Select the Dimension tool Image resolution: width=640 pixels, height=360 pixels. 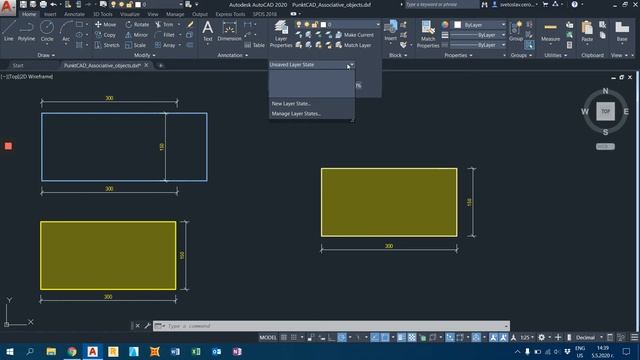(229, 31)
